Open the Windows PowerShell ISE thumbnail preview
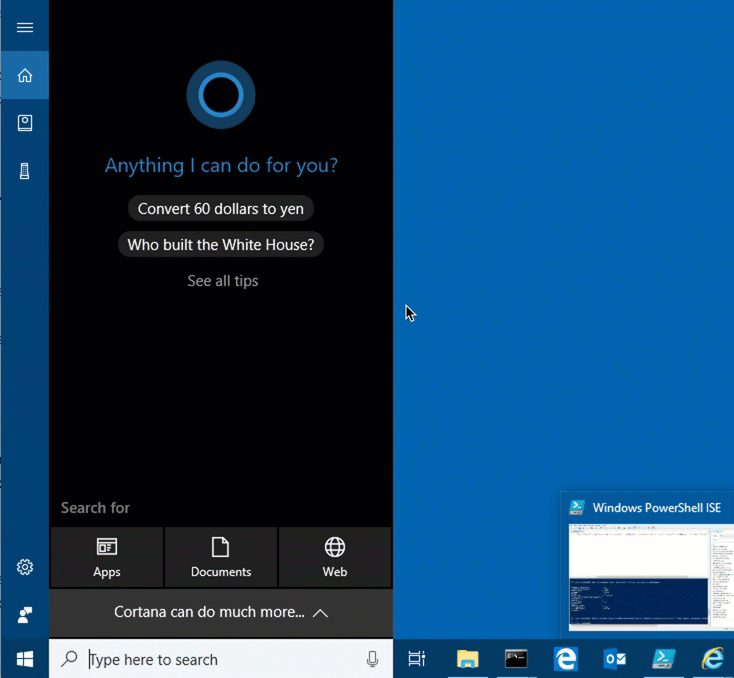 (x=651, y=578)
